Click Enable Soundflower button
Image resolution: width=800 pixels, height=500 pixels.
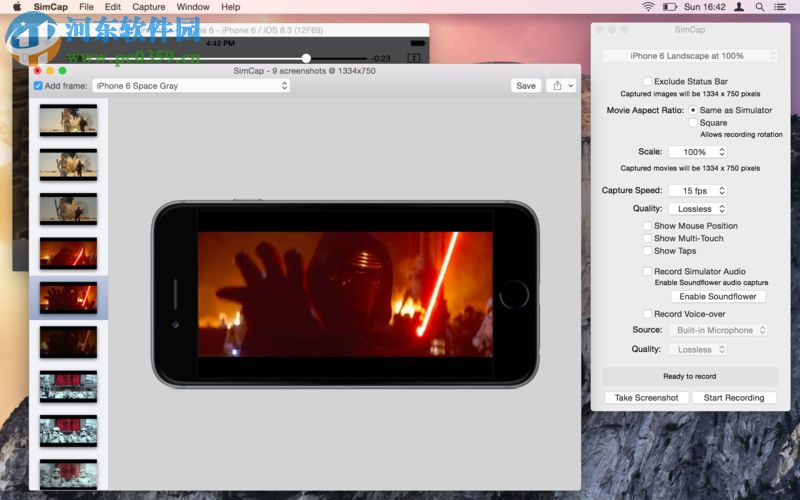coord(717,296)
